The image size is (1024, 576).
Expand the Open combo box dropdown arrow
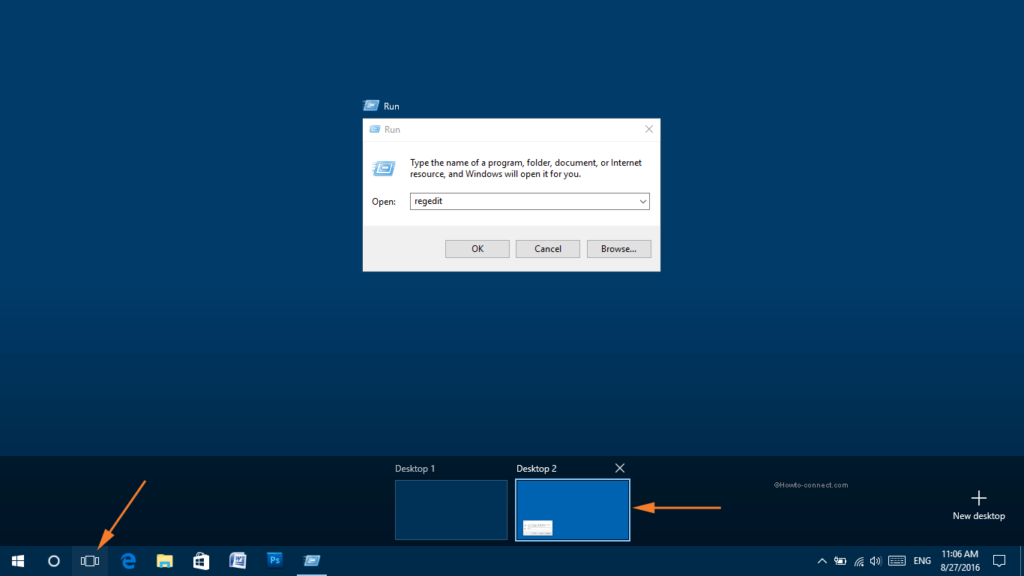pyautogui.click(x=643, y=201)
